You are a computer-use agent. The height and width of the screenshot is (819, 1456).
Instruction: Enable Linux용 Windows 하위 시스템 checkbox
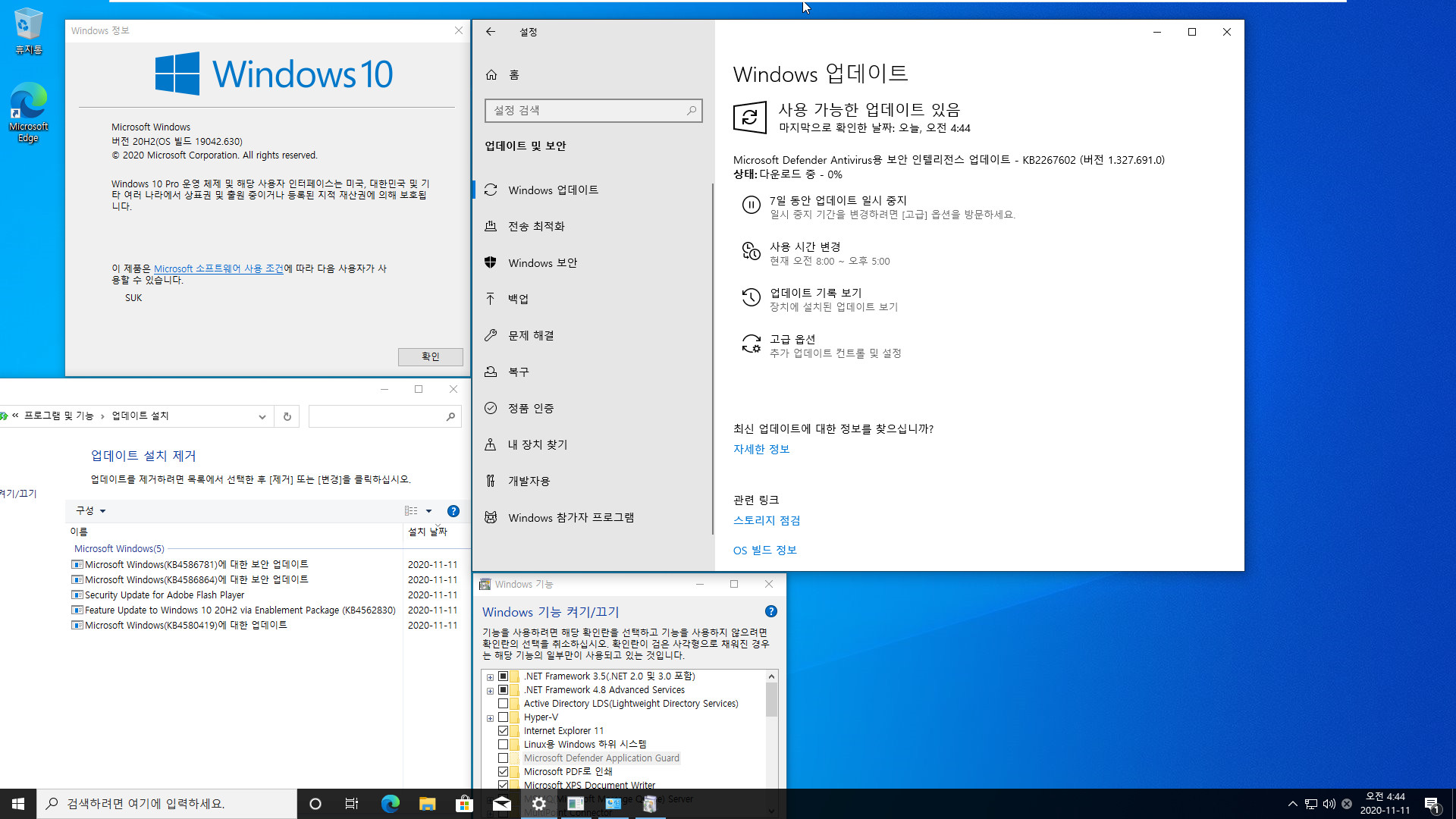(x=503, y=745)
